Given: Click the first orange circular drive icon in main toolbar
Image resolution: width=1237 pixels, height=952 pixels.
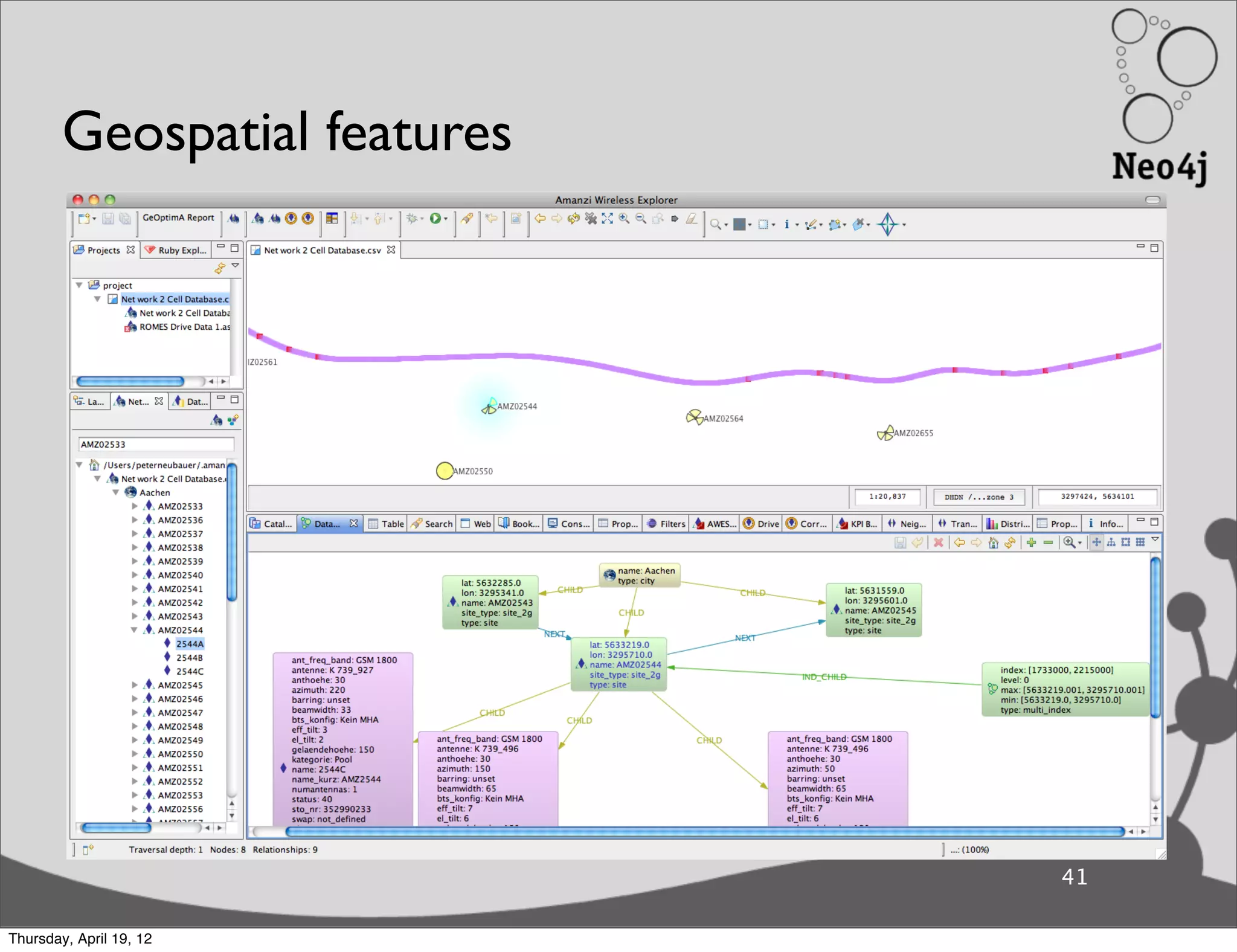Looking at the screenshot, I should tap(291, 219).
